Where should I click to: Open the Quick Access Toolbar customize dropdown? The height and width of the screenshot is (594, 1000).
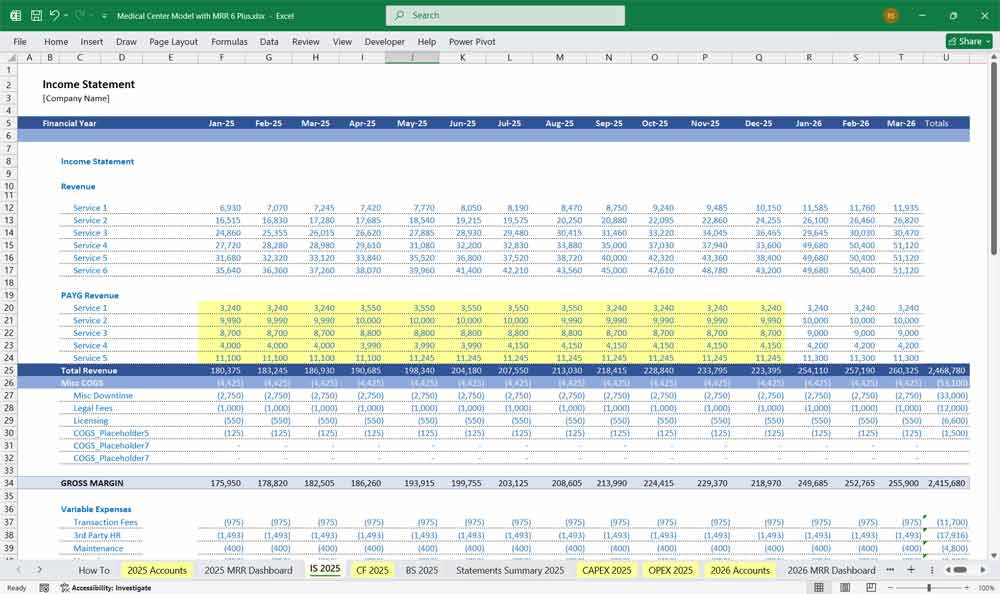click(x=103, y=14)
